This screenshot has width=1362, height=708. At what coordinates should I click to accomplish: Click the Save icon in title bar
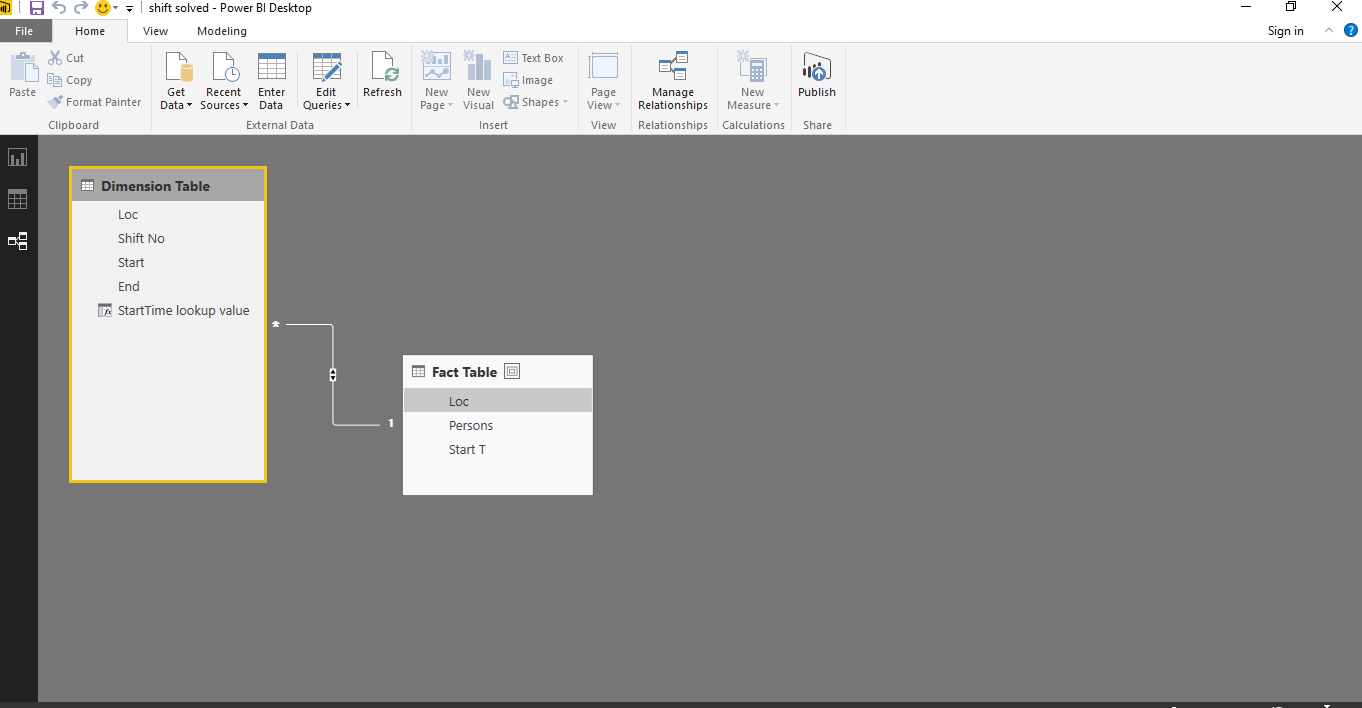[x=37, y=8]
